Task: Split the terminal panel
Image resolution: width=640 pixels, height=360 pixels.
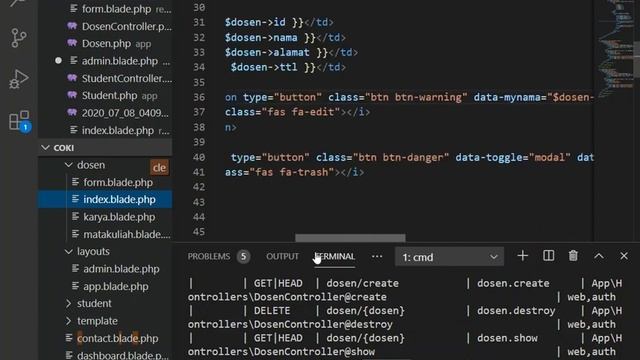Action: (548, 256)
